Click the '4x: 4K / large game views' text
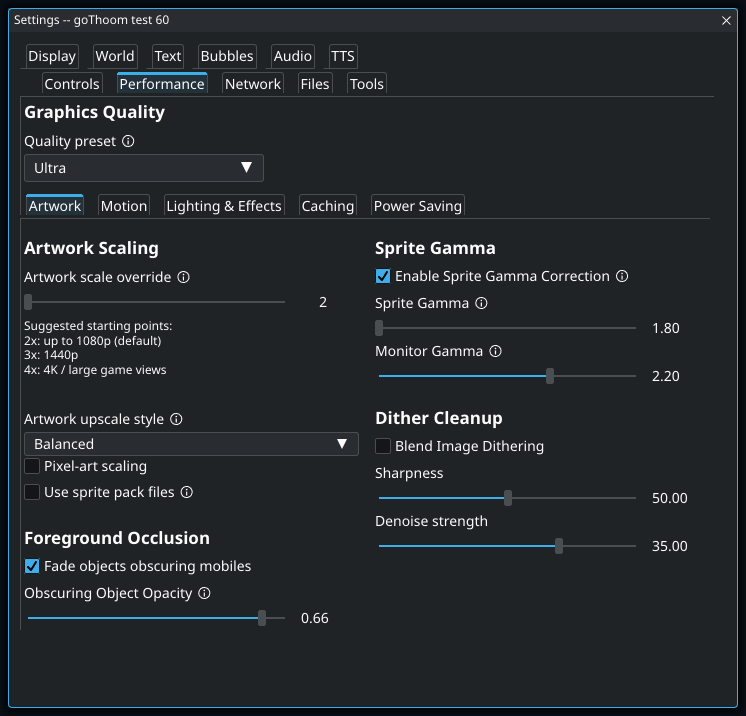746x716 pixels. [95, 370]
